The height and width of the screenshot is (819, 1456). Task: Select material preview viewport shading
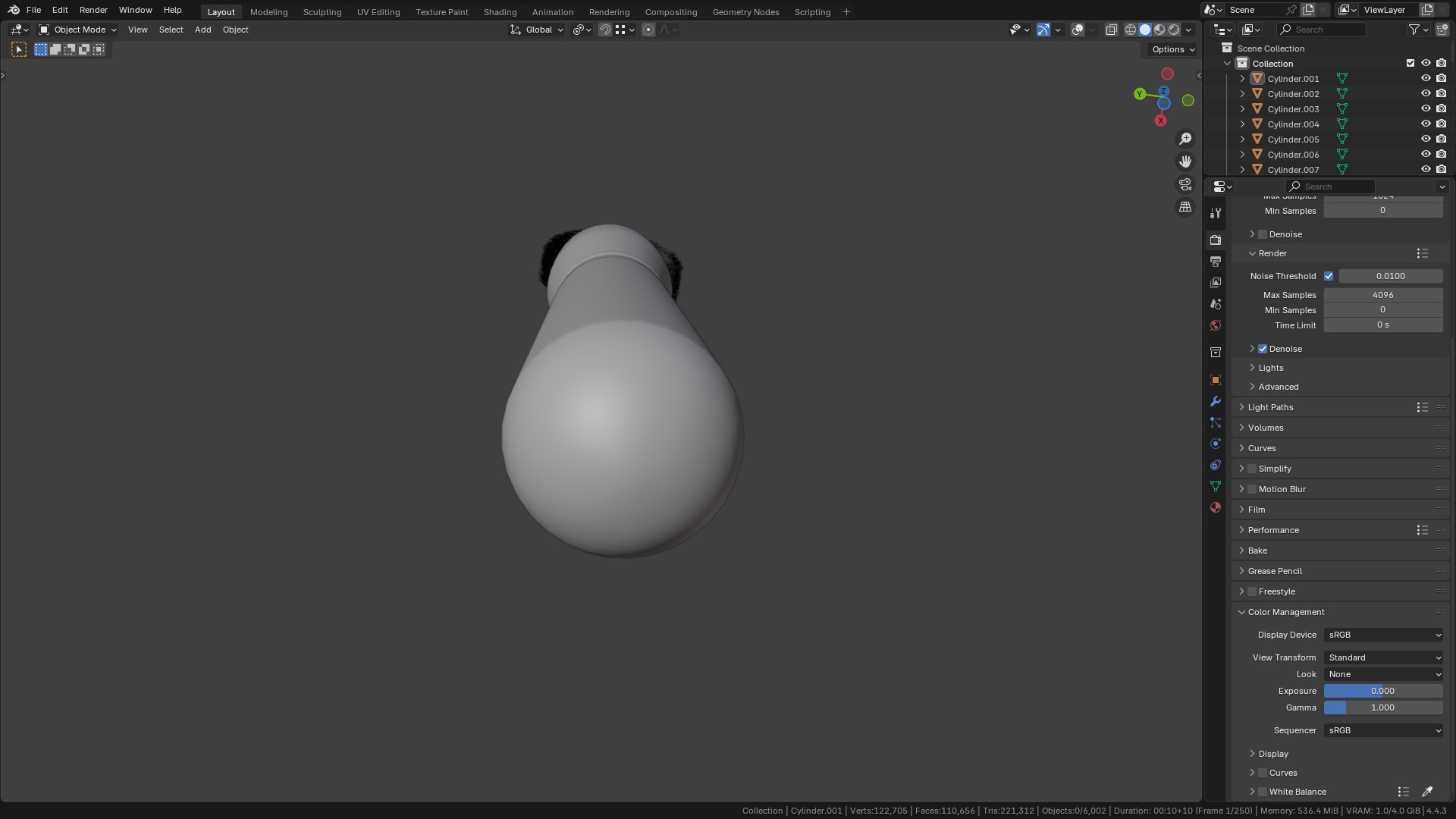(1159, 30)
